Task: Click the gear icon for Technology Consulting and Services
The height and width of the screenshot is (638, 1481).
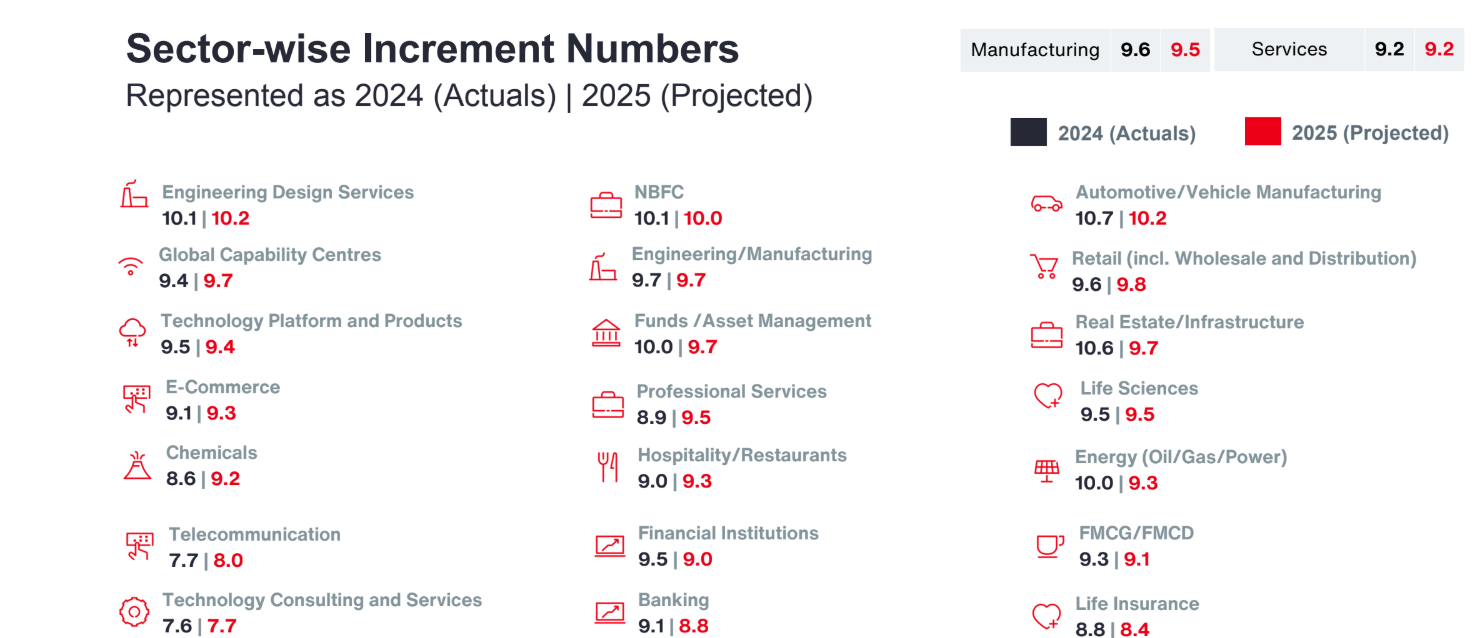Action: [133, 611]
